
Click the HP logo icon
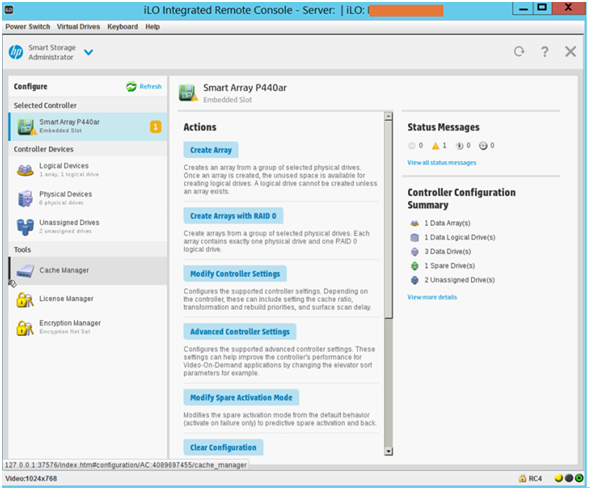tap(16, 52)
